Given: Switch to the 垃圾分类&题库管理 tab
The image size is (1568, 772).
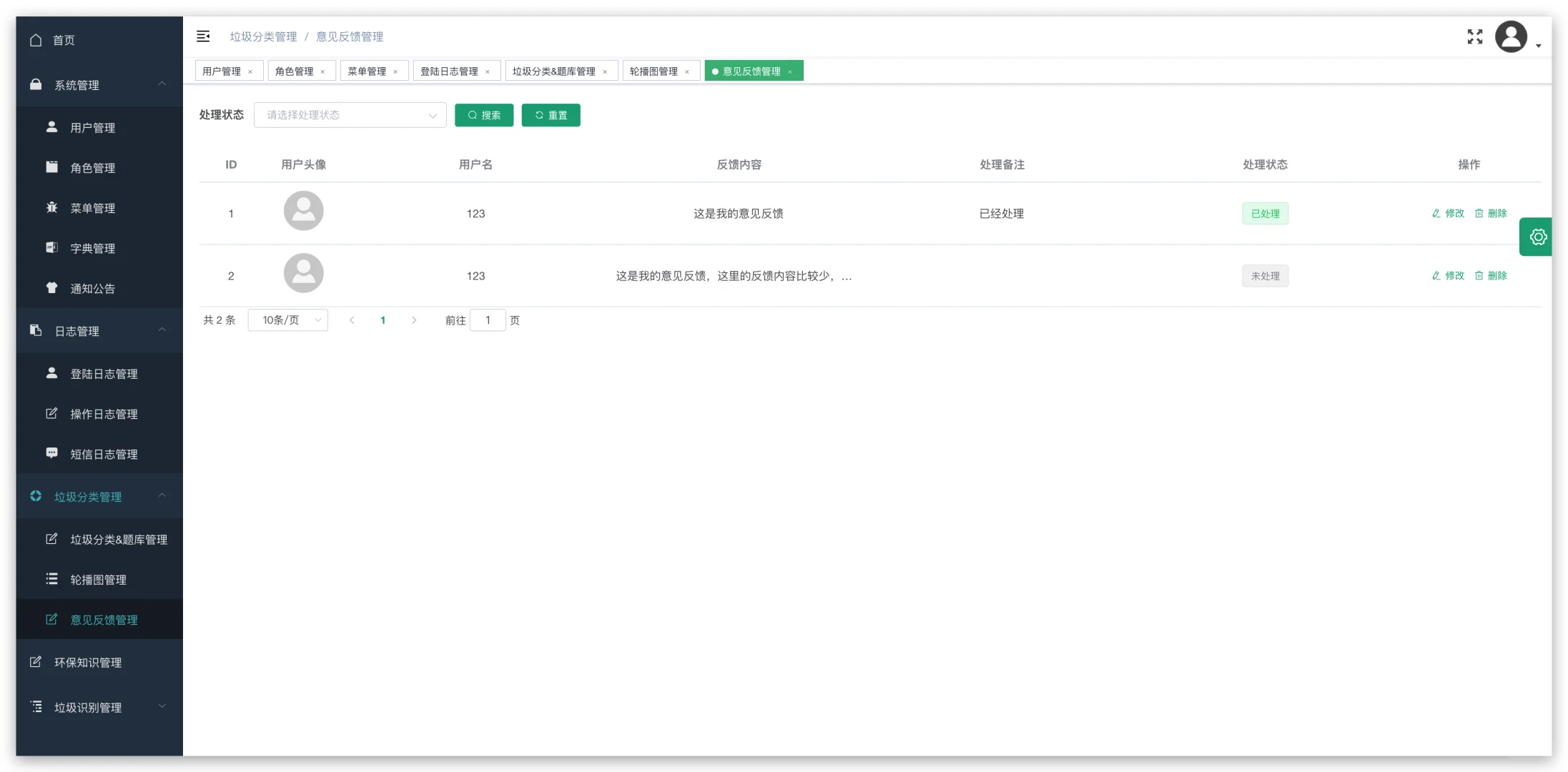Looking at the screenshot, I should coord(553,71).
